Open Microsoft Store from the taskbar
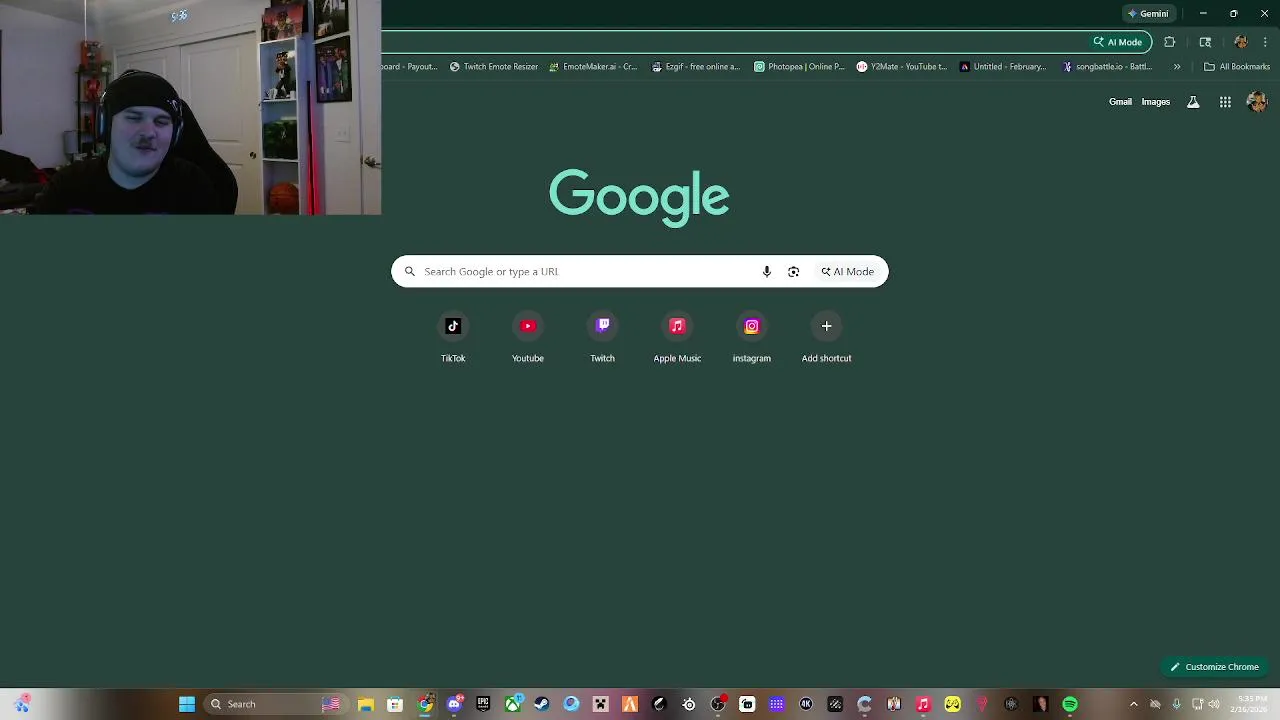Screen dimensions: 1280x720 pyautogui.click(x=395, y=704)
